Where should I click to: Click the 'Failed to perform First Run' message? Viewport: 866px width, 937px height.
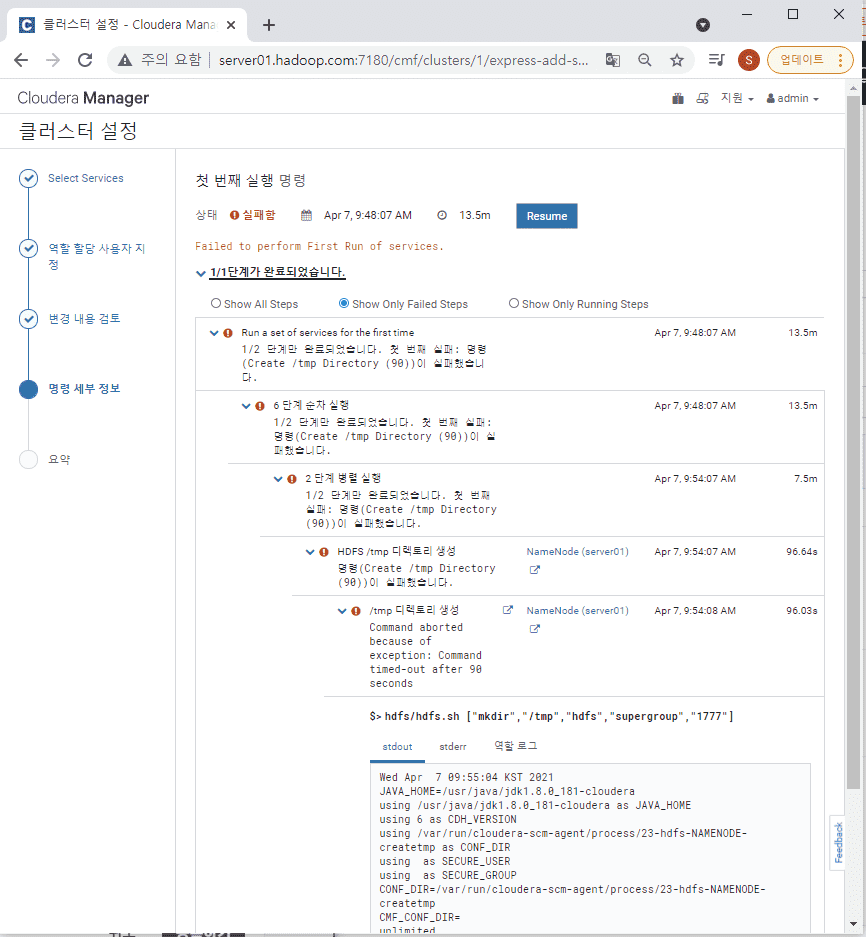click(320, 246)
